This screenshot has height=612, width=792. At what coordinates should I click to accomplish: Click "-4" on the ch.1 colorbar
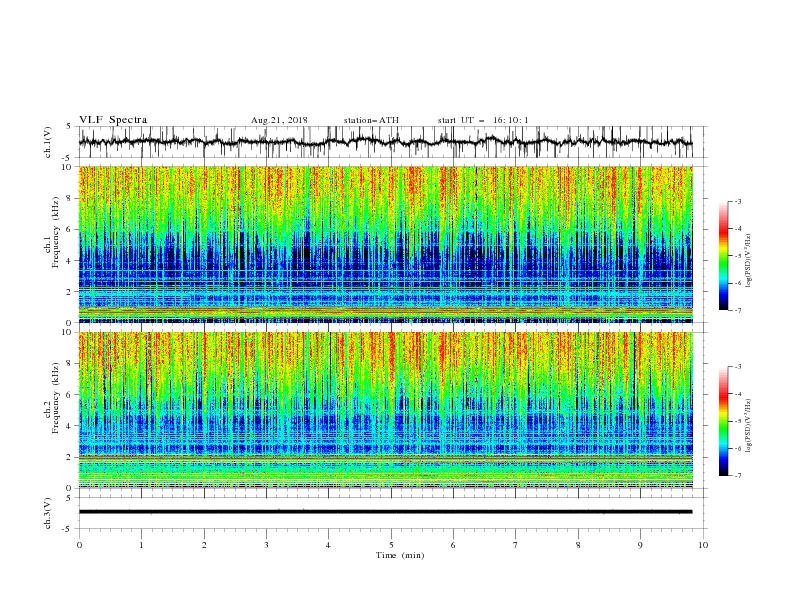click(x=738, y=229)
